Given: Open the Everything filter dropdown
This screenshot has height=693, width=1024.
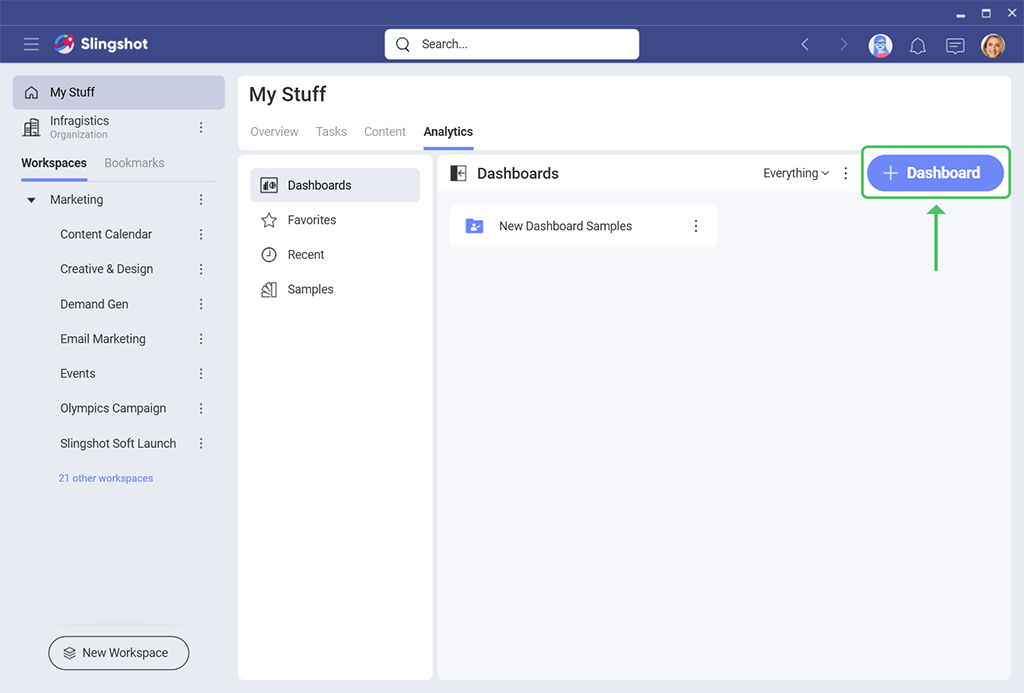Looking at the screenshot, I should click(x=796, y=173).
